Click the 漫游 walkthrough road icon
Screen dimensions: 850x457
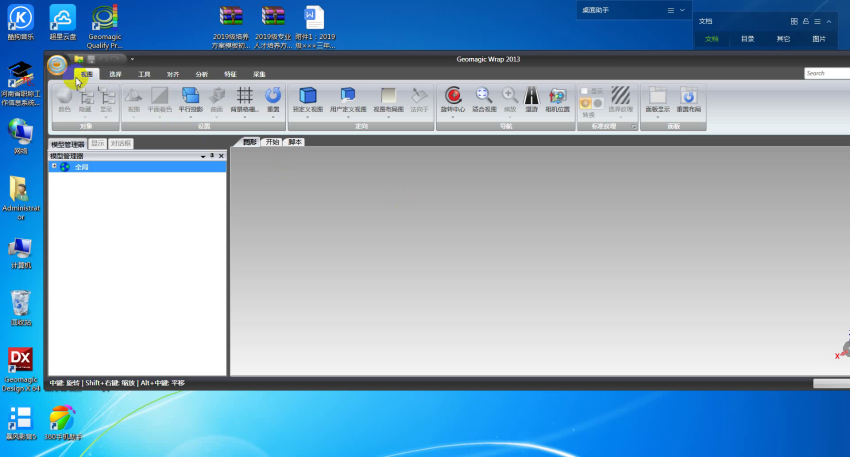pos(531,96)
